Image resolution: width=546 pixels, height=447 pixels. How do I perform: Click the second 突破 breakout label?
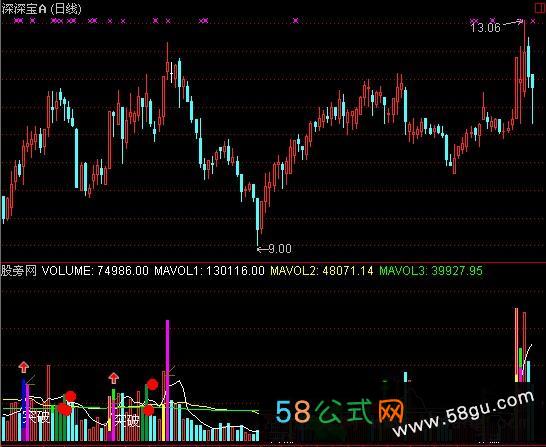tap(126, 421)
